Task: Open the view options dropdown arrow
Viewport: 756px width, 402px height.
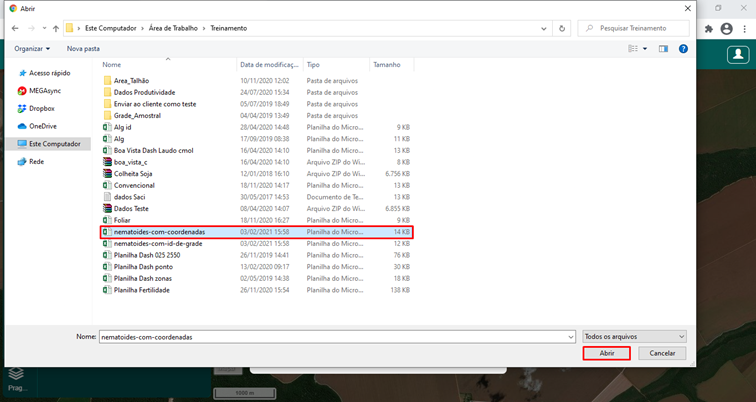Action: (x=645, y=49)
